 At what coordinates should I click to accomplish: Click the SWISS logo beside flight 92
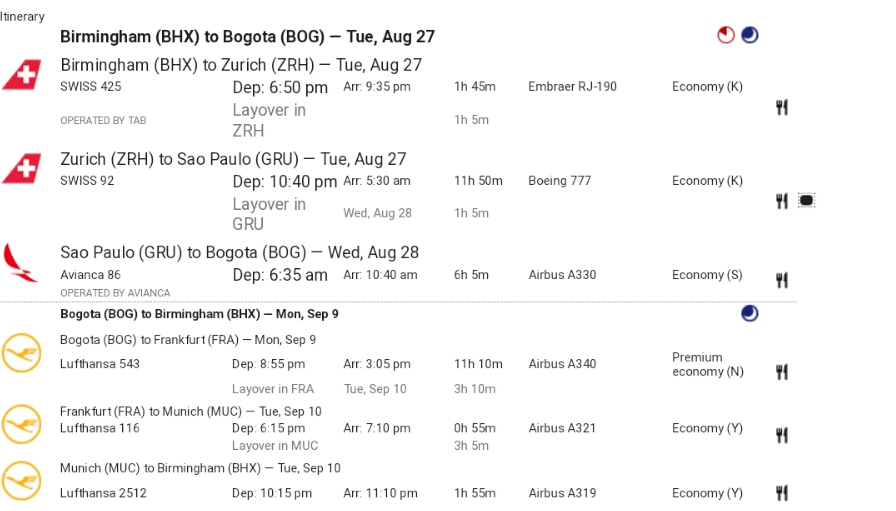click(22, 169)
